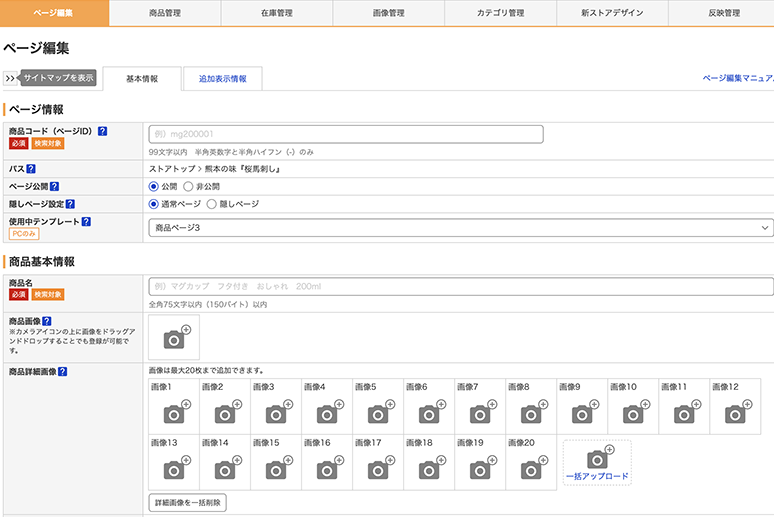The width and height of the screenshot is (774, 517).
Task: Click the 一括アップロード bulk upload camera
Action: point(597,460)
